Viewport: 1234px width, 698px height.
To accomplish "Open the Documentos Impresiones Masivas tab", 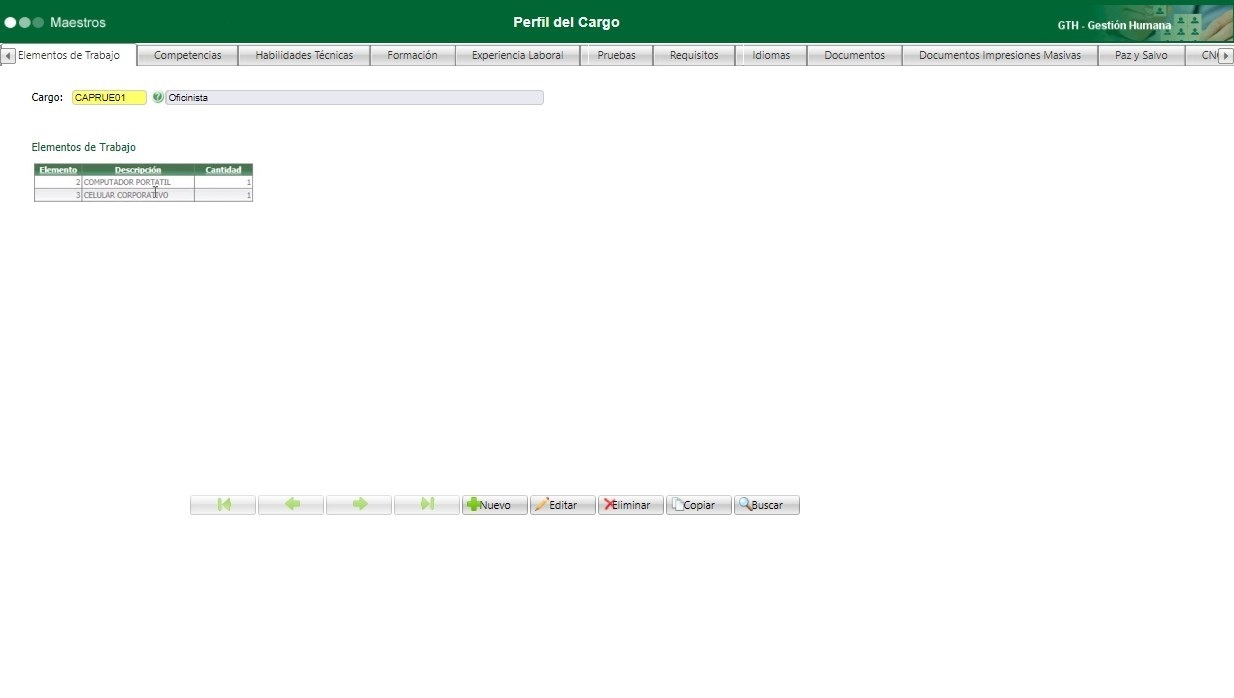I will tap(999, 56).
